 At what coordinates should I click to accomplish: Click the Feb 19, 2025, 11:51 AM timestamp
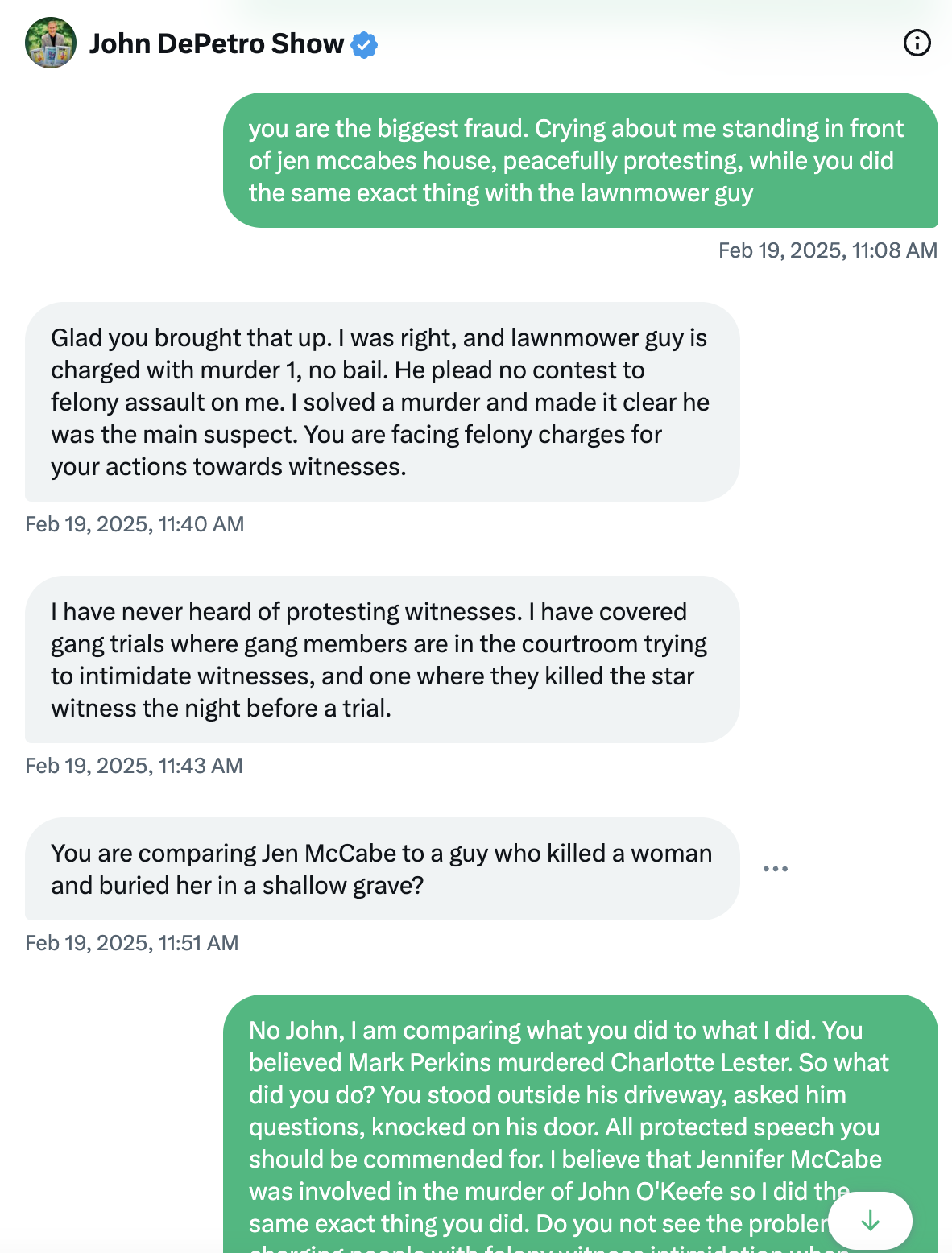132,943
